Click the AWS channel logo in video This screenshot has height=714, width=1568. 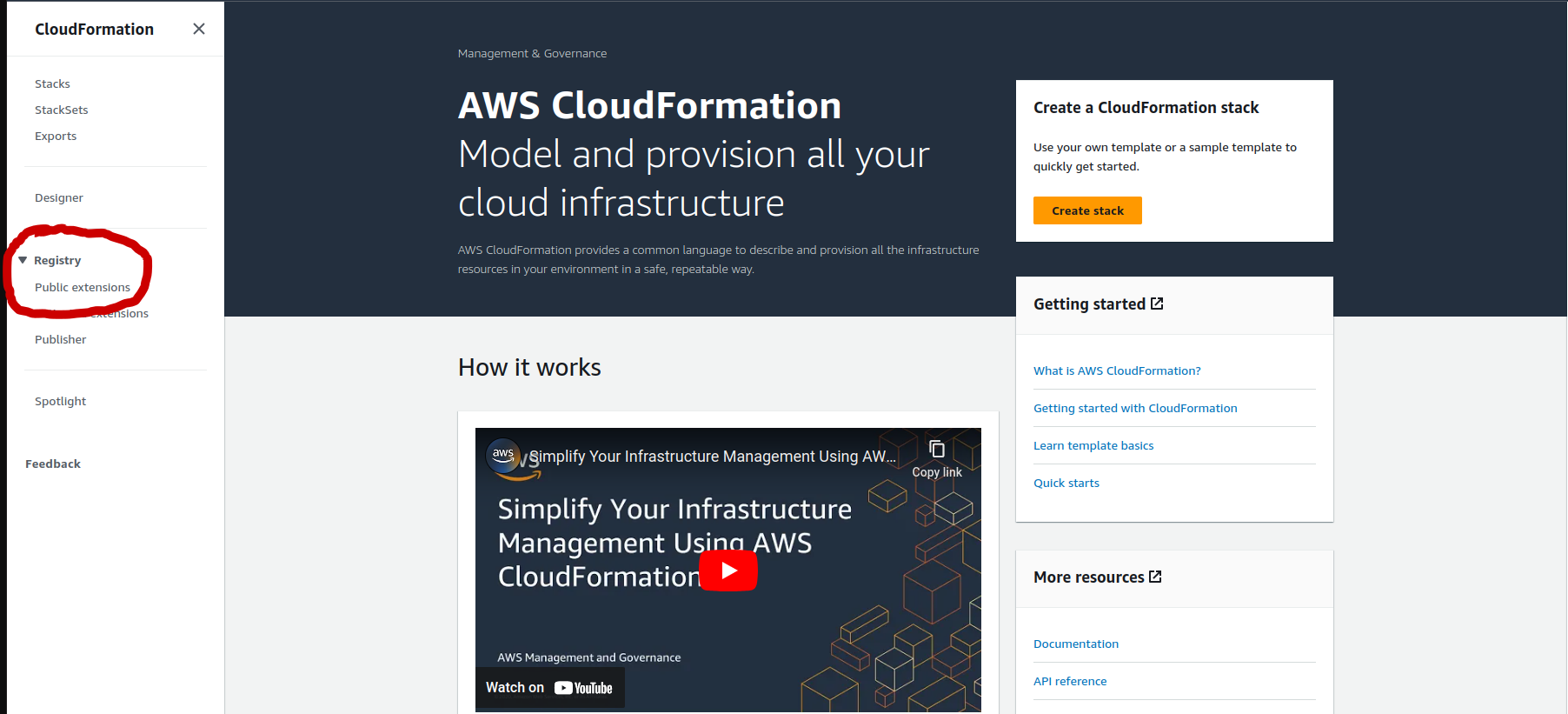click(503, 455)
